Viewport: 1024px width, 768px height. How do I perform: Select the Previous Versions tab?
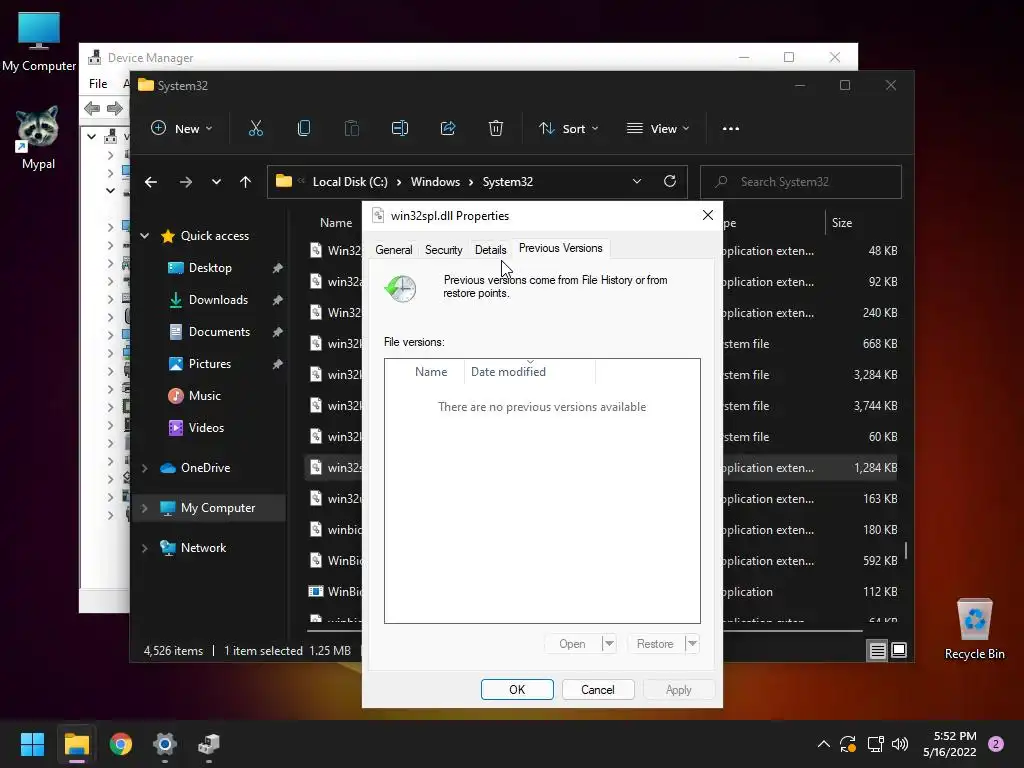coord(560,248)
